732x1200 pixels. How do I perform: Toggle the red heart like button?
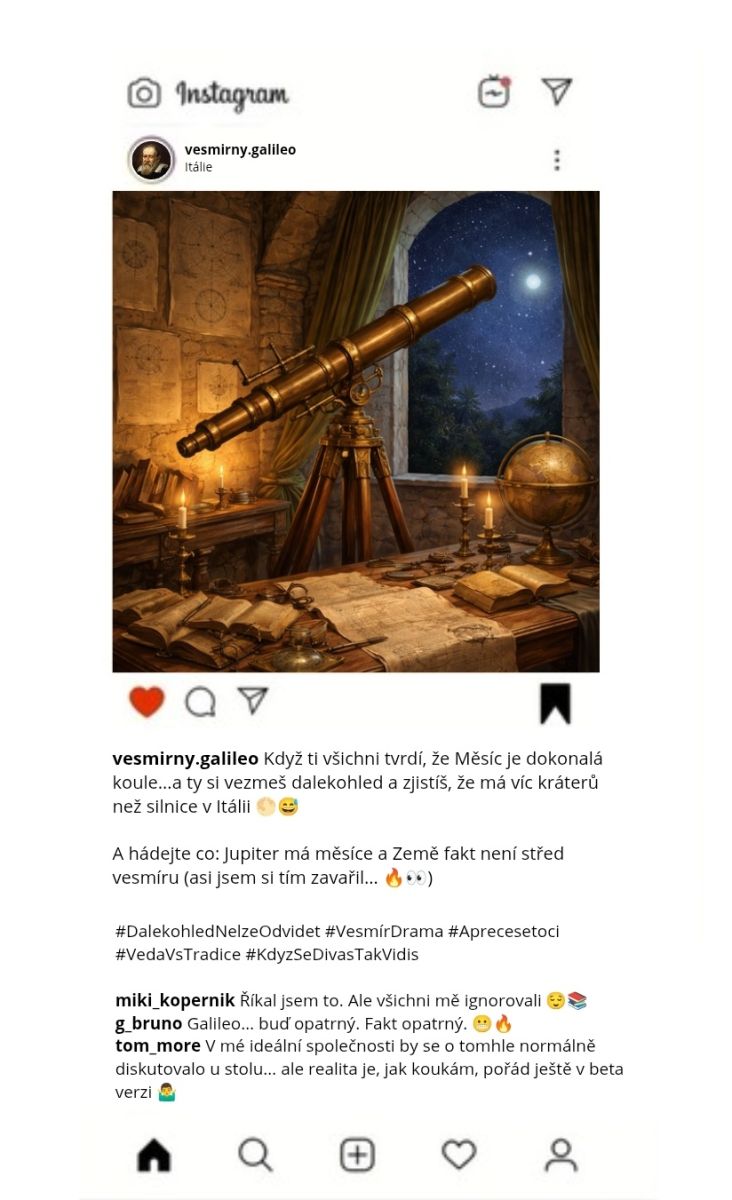pyautogui.click(x=147, y=702)
